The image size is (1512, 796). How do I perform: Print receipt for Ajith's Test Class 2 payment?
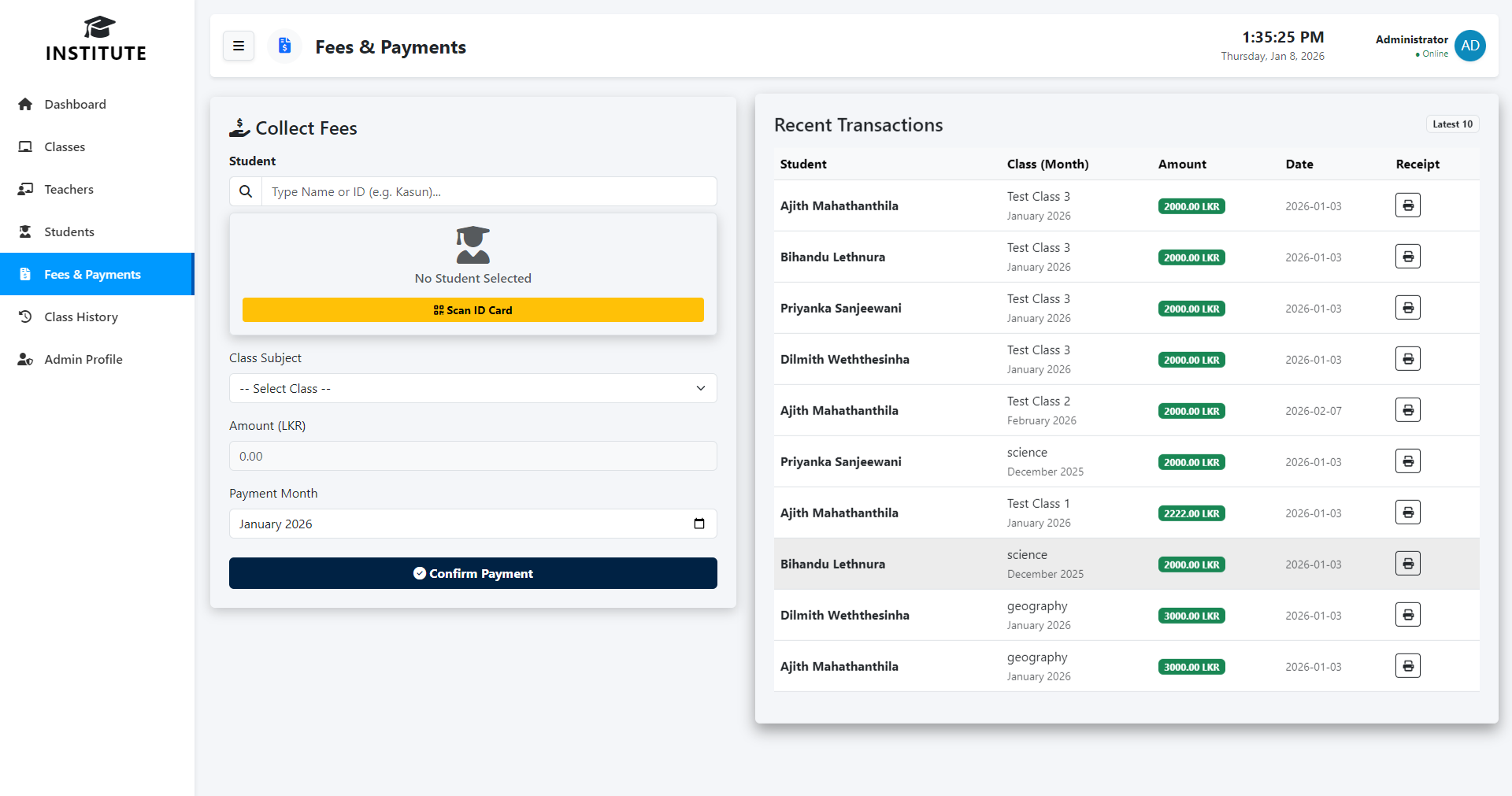pos(1407,410)
